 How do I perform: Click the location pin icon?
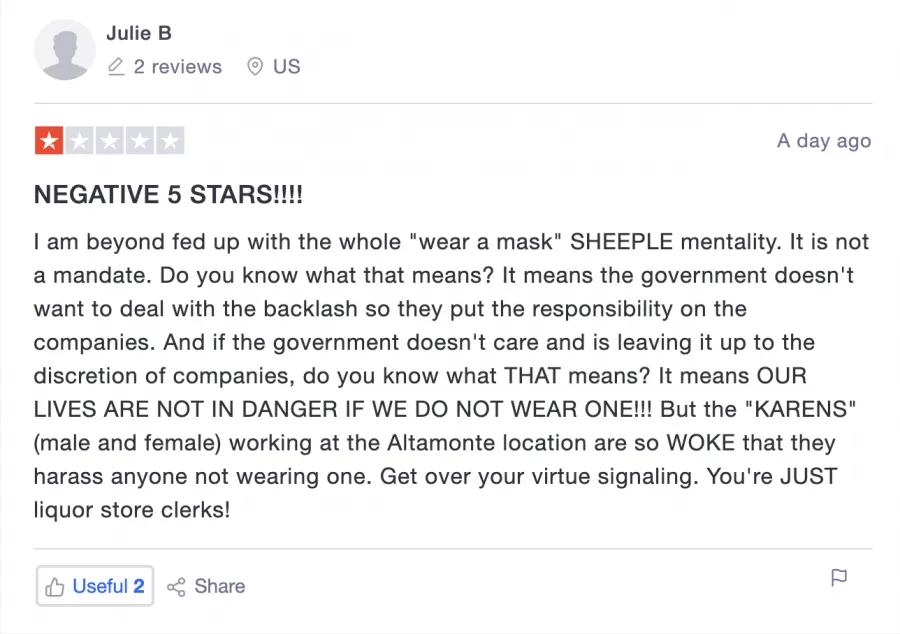tap(255, 67)
